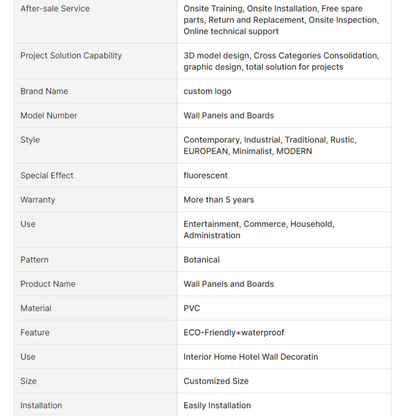Select the Customized Size value

click(x=216, y=381)
